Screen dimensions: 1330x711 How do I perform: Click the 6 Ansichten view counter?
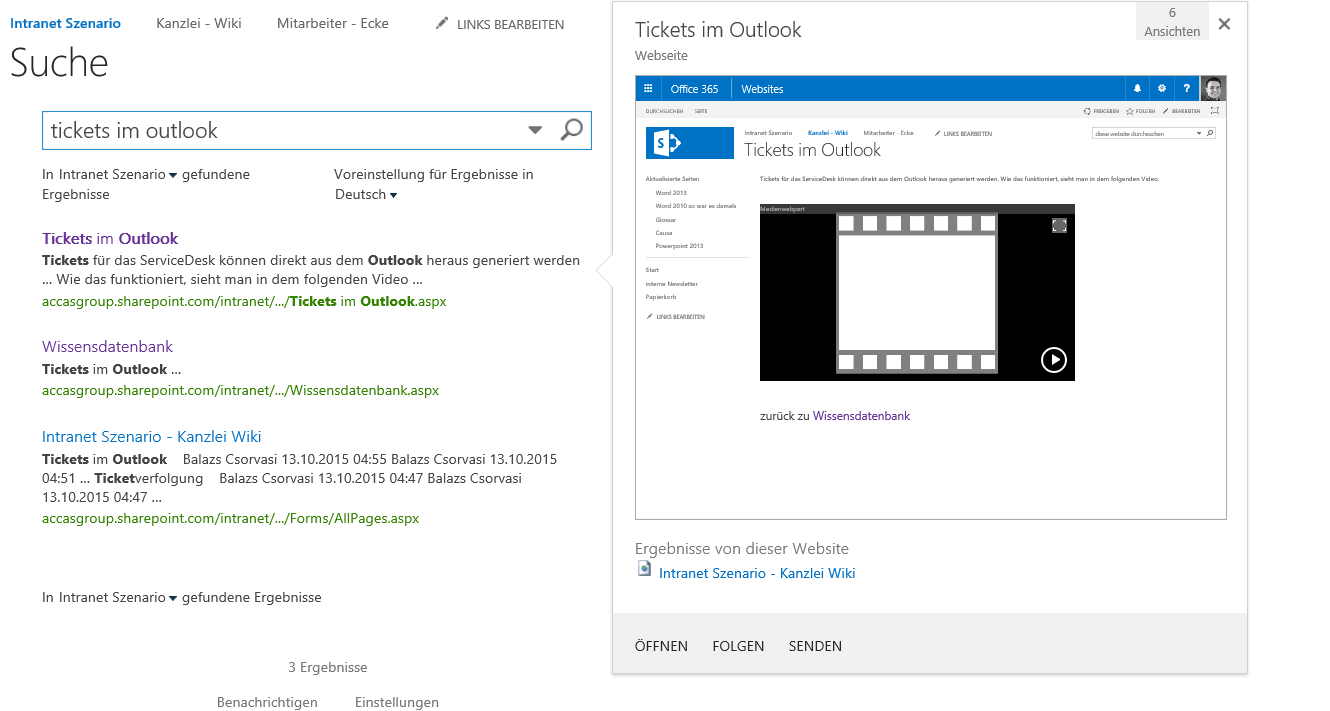point(1172,21)
